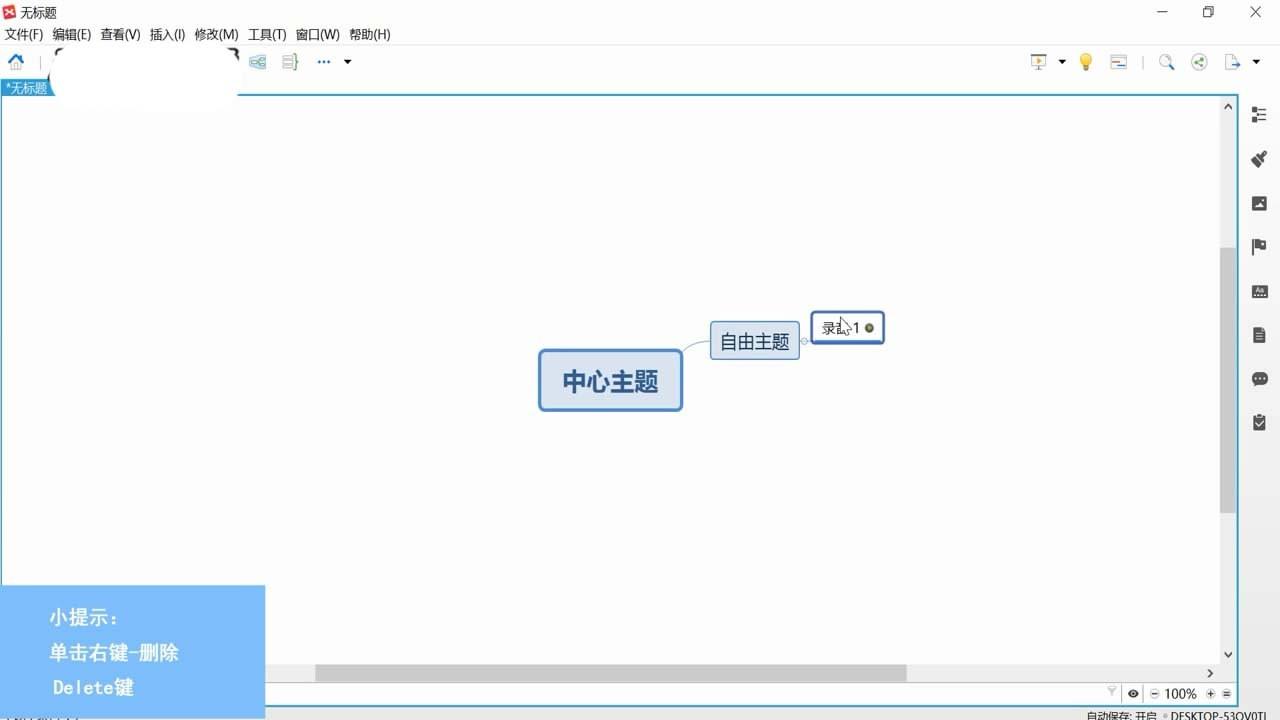Image resolution: width=1280 pixels, height=720 pixels.
Task: Click the share icon in the toolbar
Action: tap(1198, 61)
